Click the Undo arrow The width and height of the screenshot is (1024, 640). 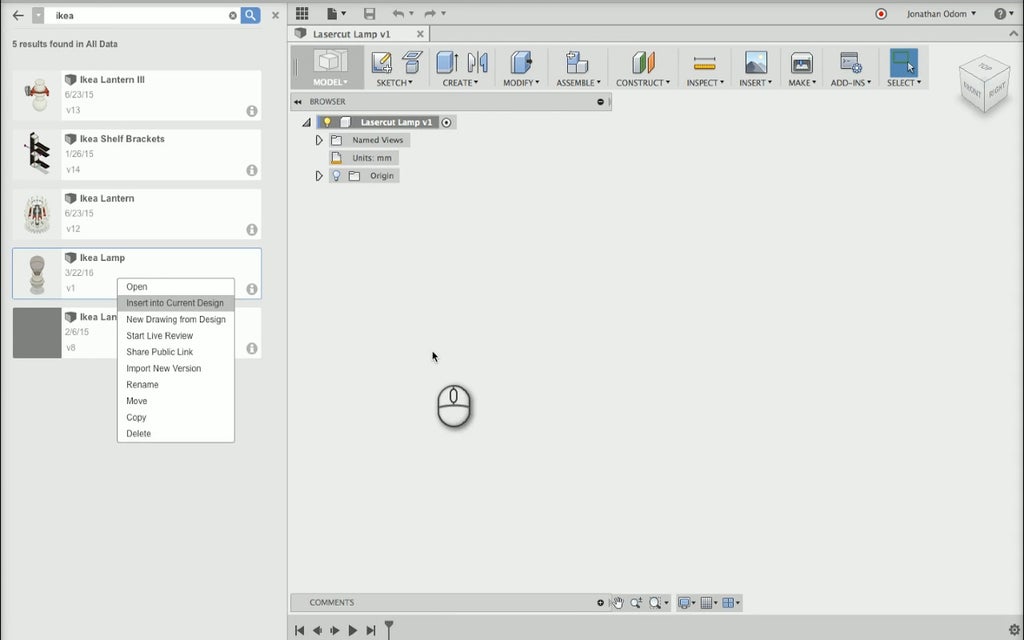[398, 13]
